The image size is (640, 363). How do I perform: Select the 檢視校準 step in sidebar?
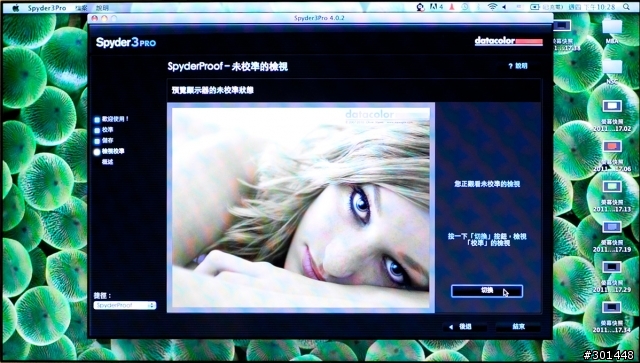109,151
